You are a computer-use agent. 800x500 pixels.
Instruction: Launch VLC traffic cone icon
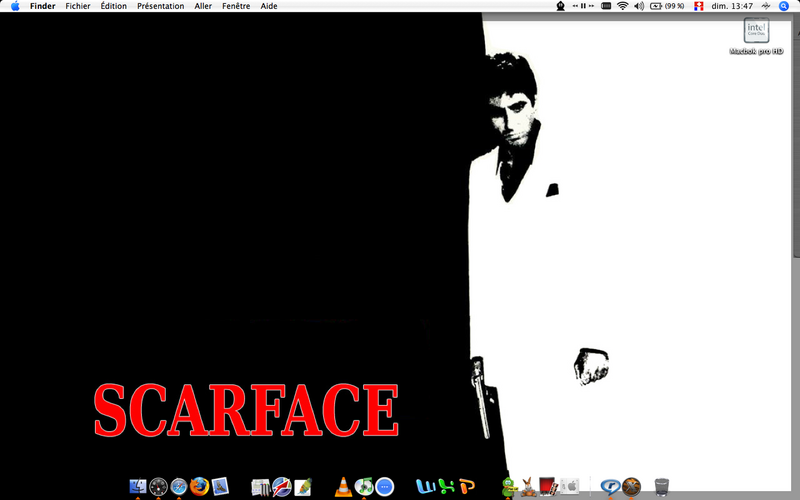tap(343, 486)
